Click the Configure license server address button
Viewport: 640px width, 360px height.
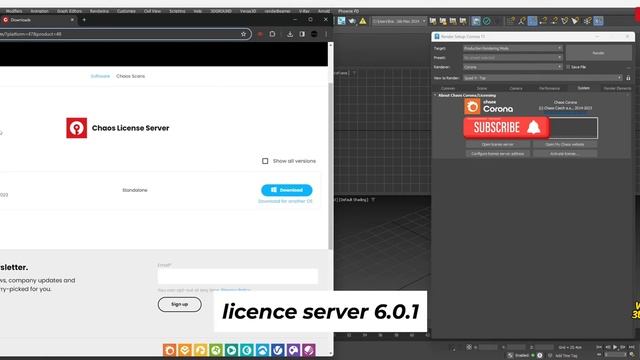(498, 154)
